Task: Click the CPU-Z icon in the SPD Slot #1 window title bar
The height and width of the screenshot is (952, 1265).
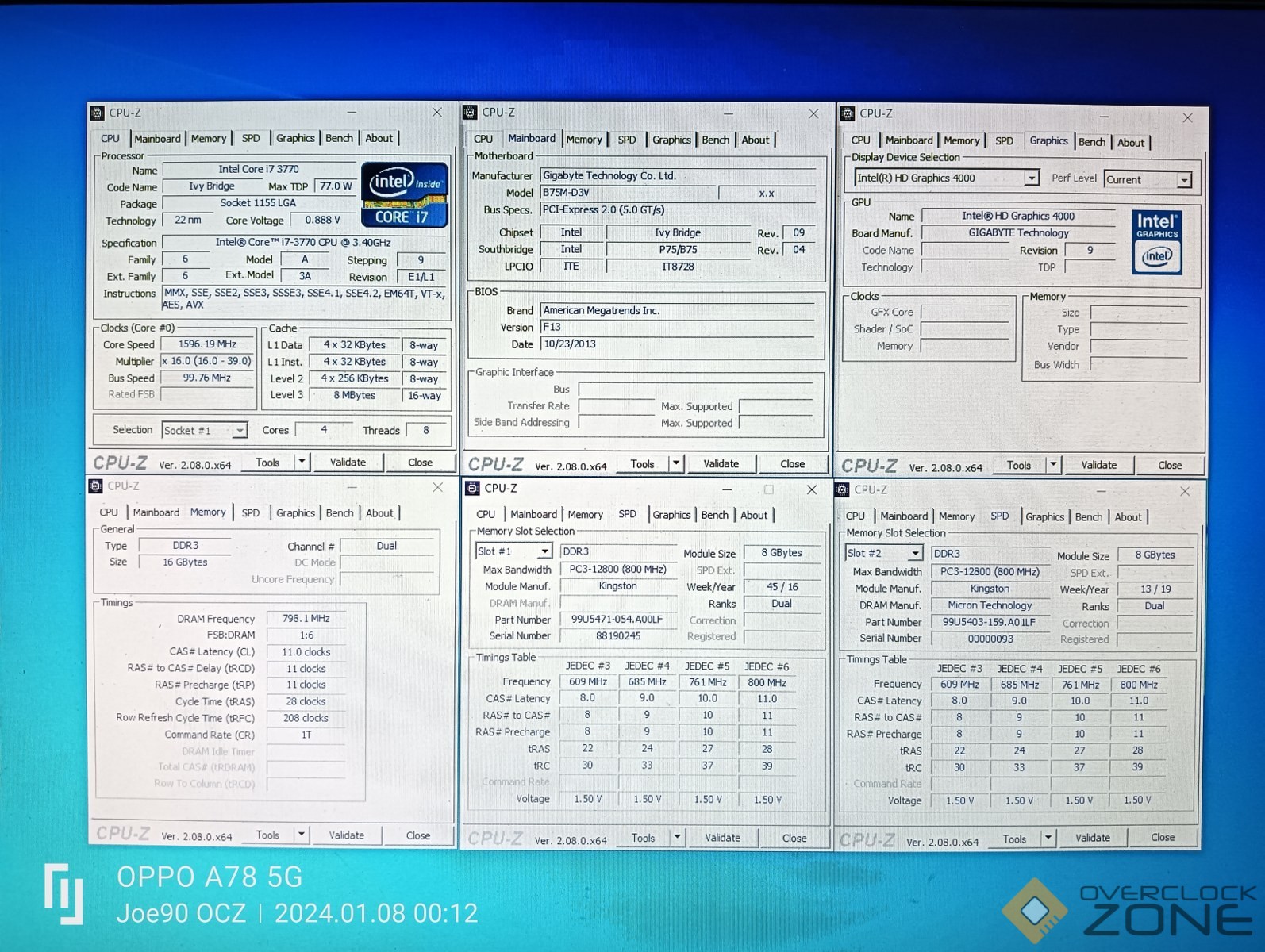Action: 473,488
